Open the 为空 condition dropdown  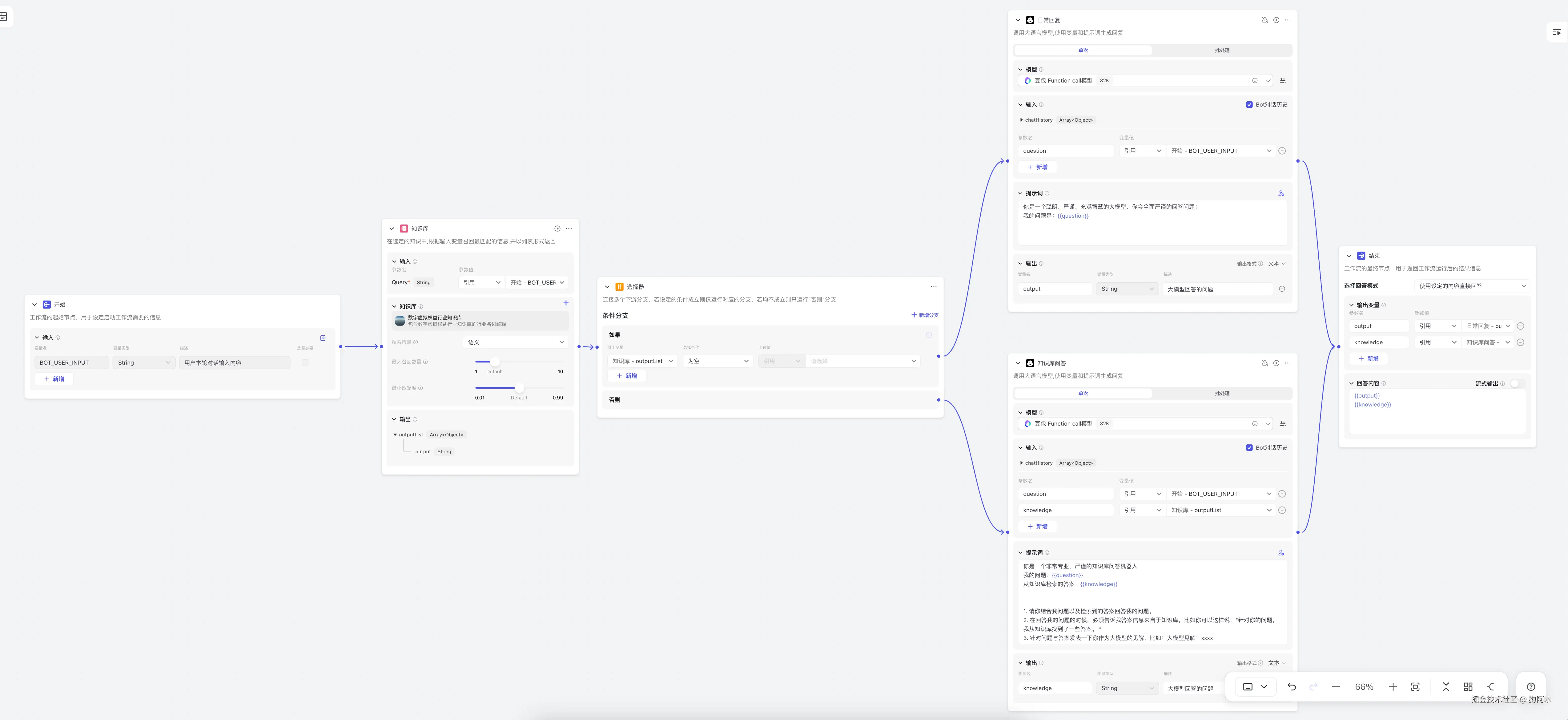[718, 361]
